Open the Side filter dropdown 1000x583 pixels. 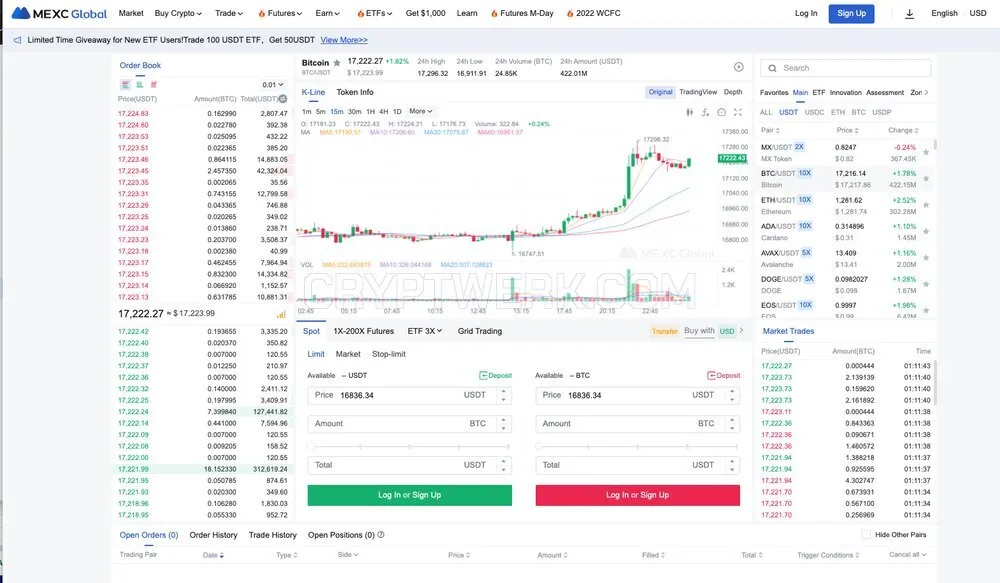[x=348, y=555]
